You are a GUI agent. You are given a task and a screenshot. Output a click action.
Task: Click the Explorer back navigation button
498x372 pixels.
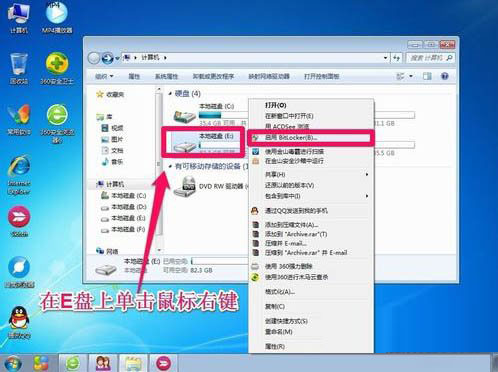click(94, 58)
